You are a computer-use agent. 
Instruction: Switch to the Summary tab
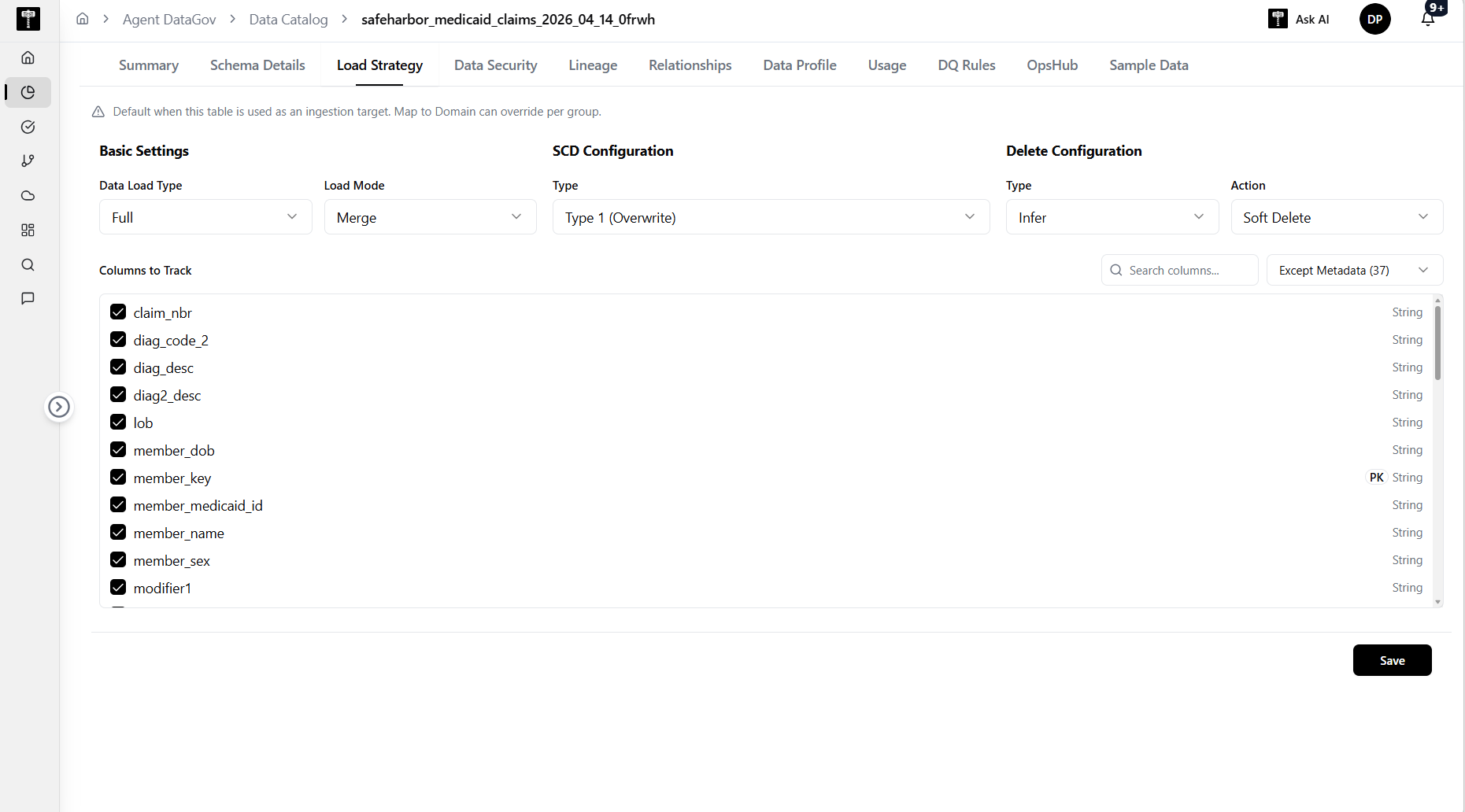[149, 65]
